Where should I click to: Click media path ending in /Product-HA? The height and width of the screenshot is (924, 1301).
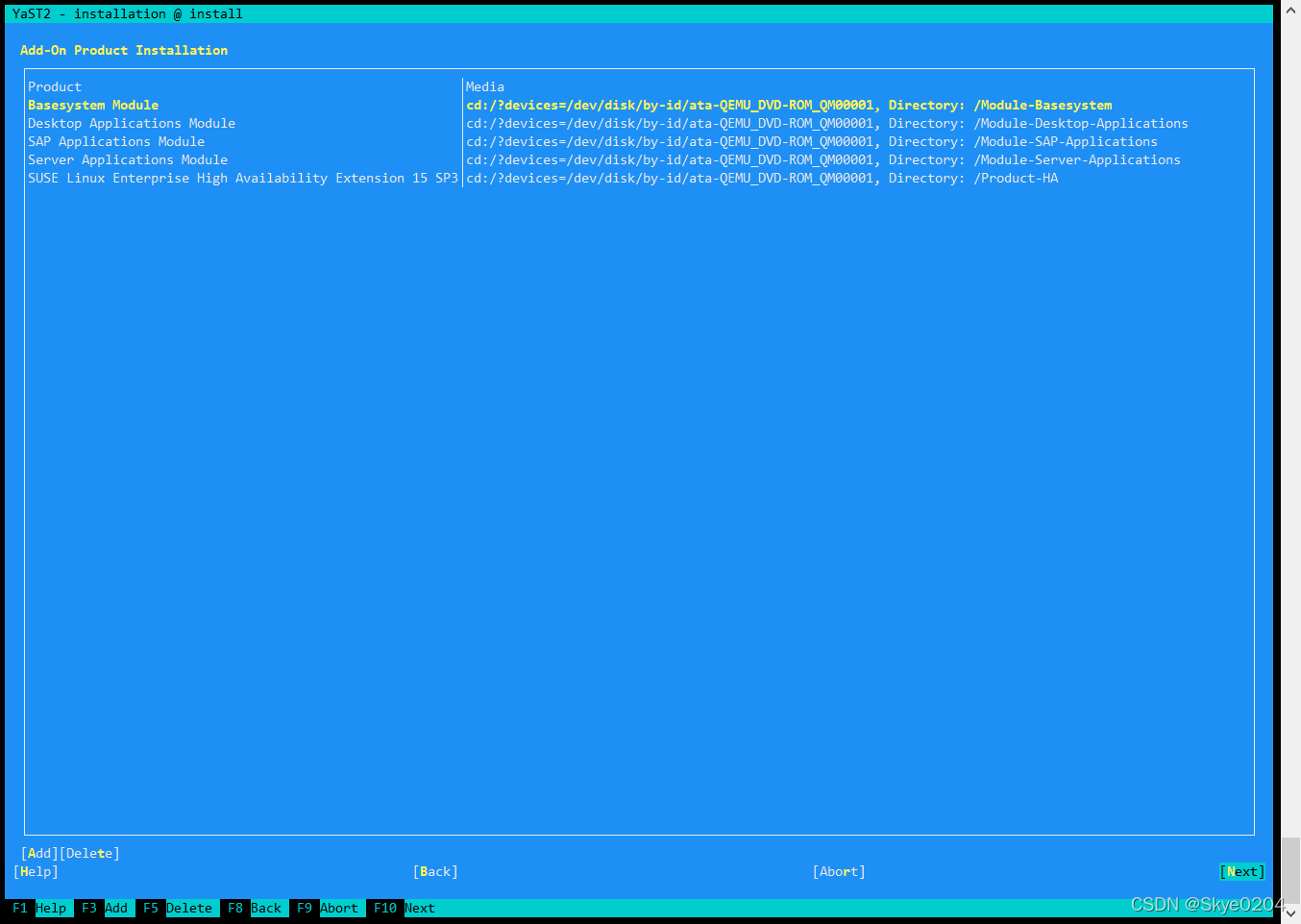(x=762, y=179)
